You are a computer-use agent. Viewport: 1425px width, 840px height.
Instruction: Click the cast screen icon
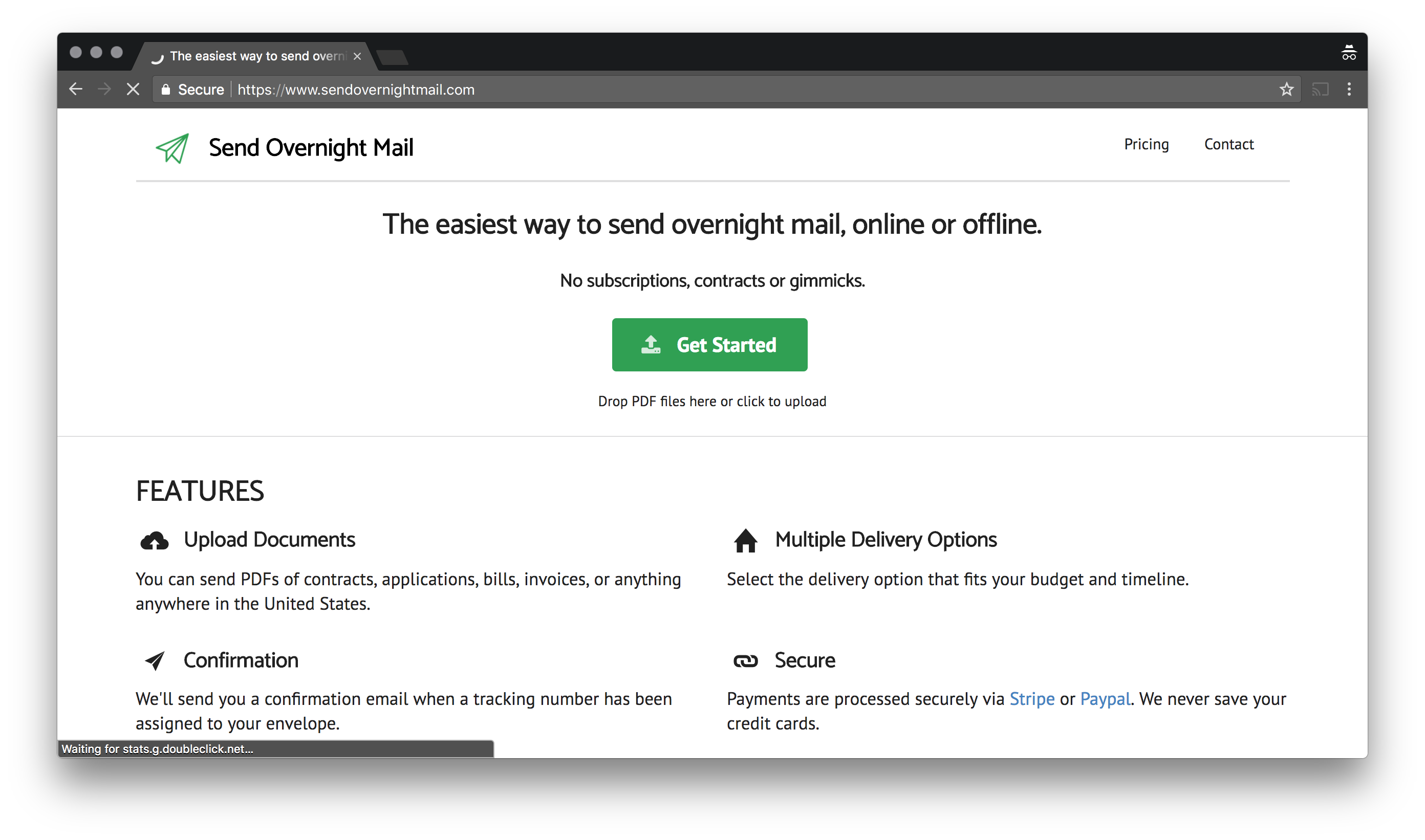1320,90
